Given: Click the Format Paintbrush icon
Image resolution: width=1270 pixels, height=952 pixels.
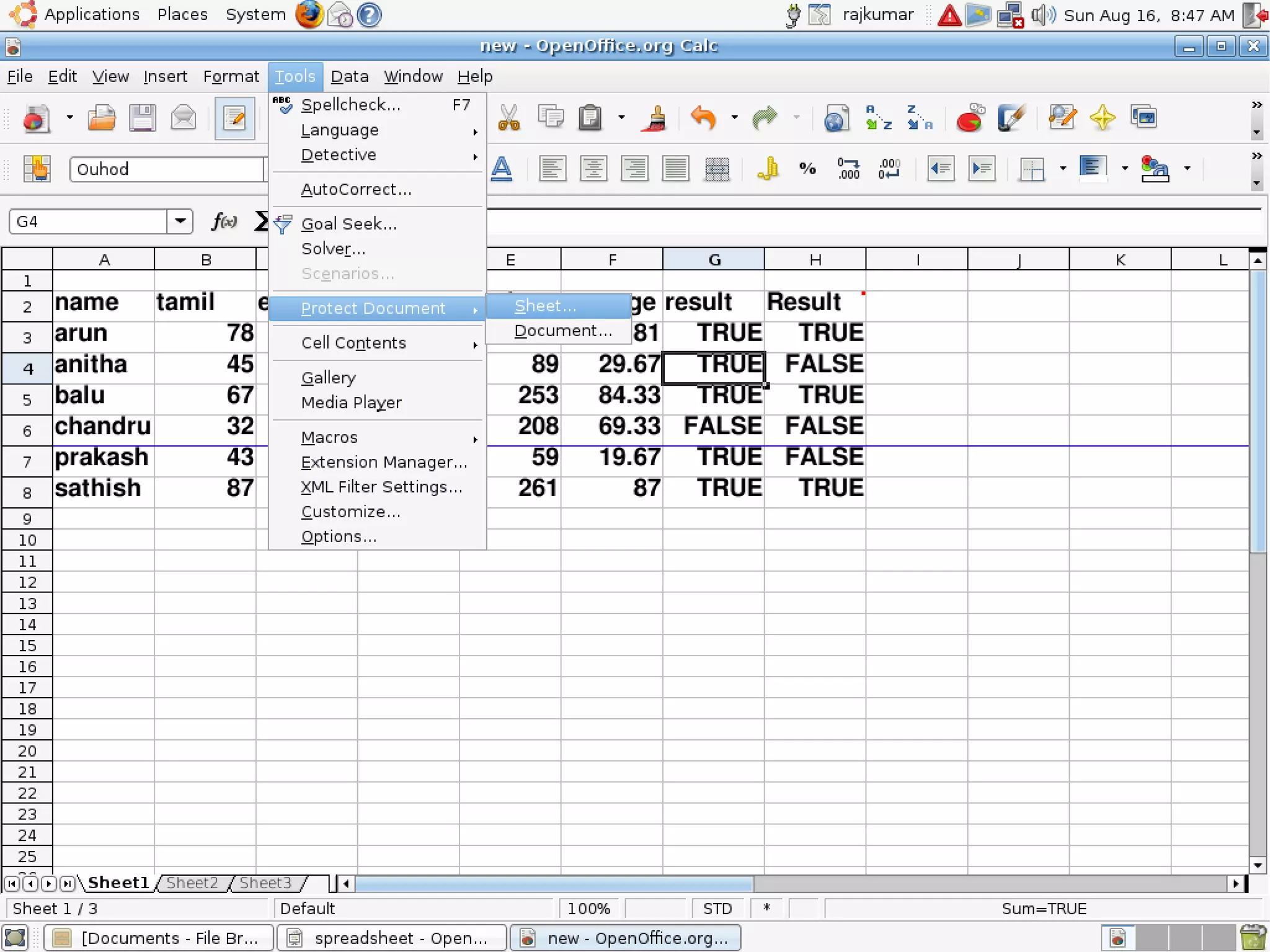Looking at the screenshot, I should tap(655, 118).
